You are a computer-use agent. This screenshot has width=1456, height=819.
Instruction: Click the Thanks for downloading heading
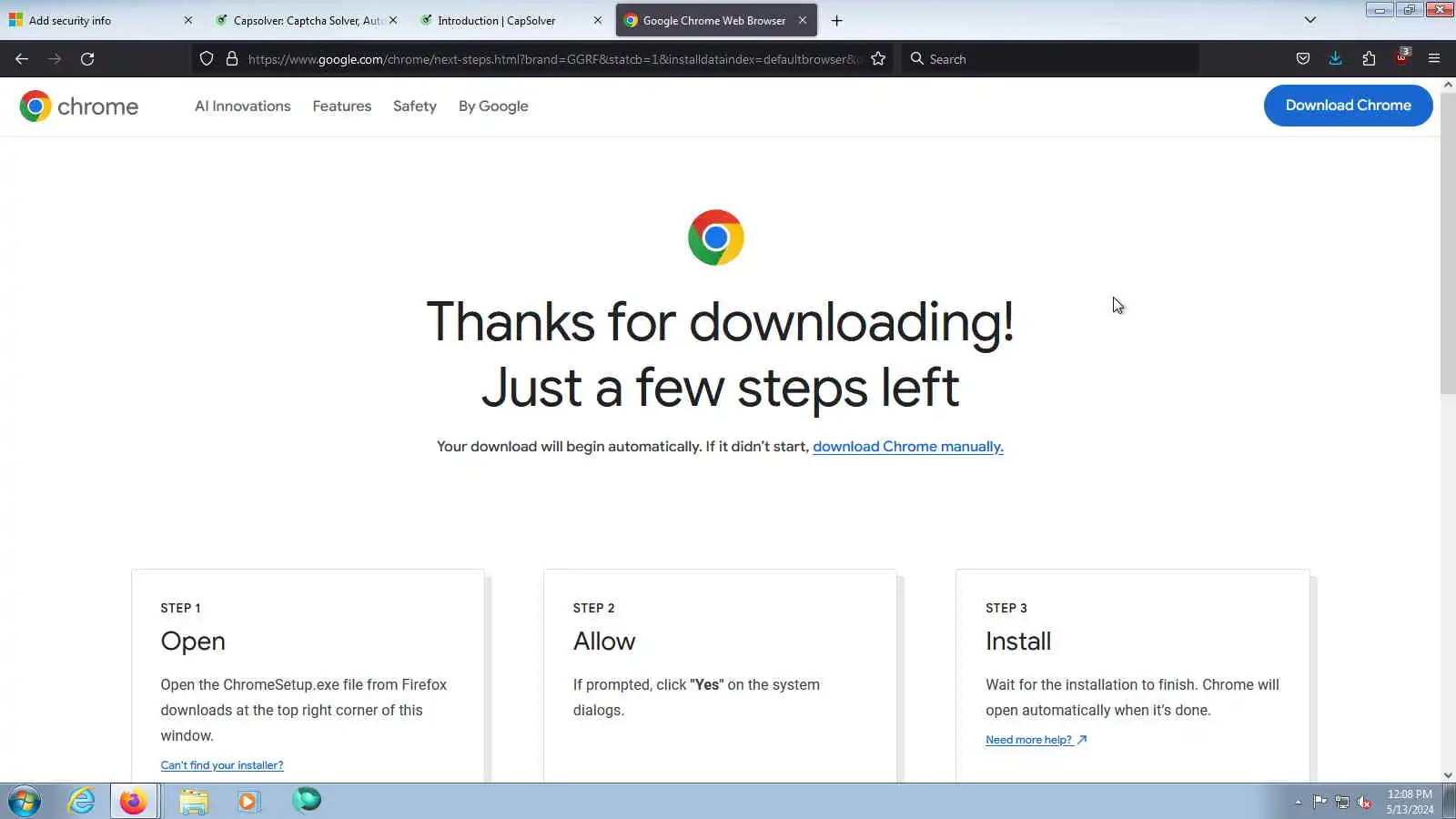(720, 355)
